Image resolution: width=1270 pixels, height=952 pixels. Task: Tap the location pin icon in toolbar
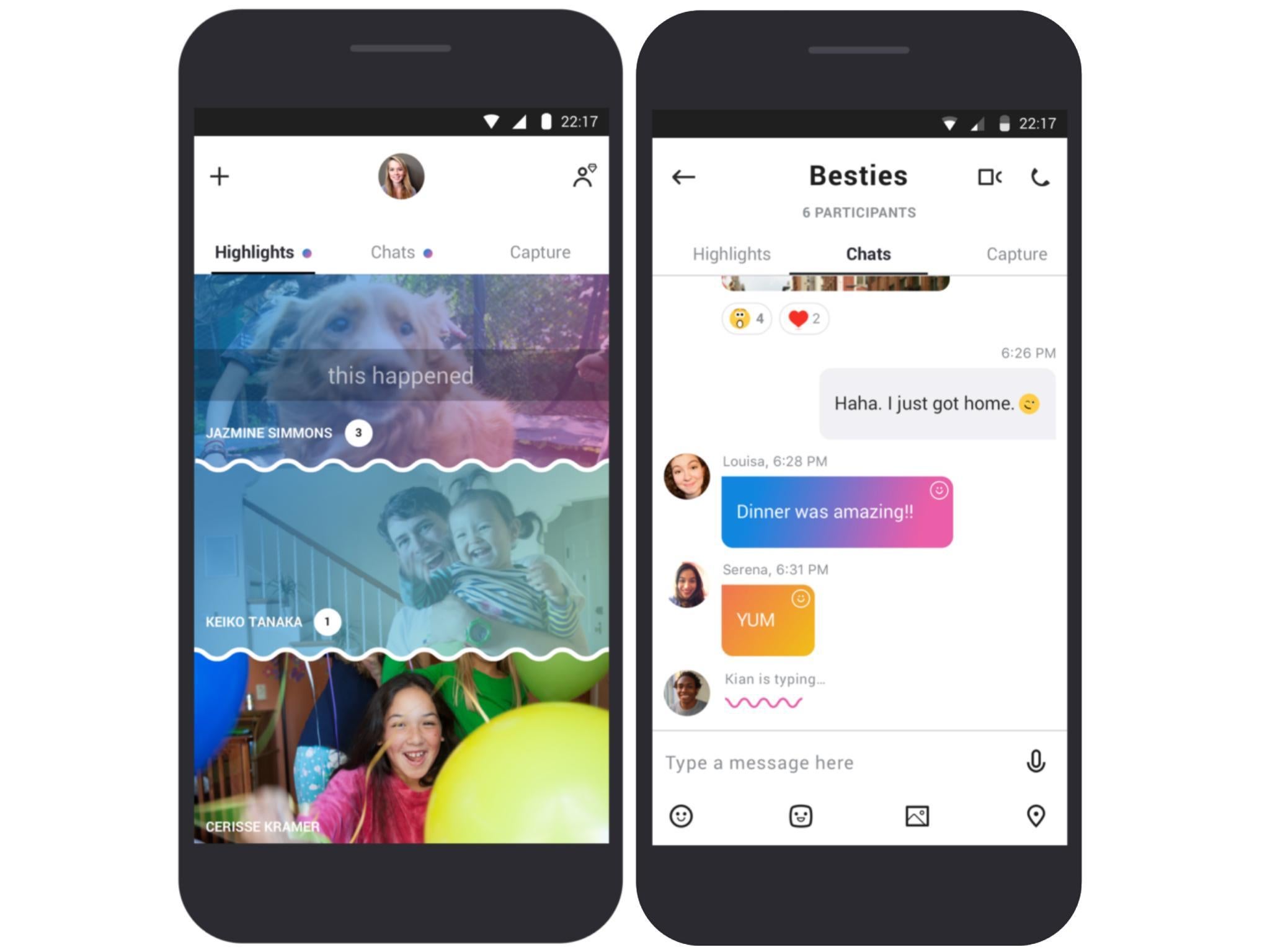(x=1038, y=814)
